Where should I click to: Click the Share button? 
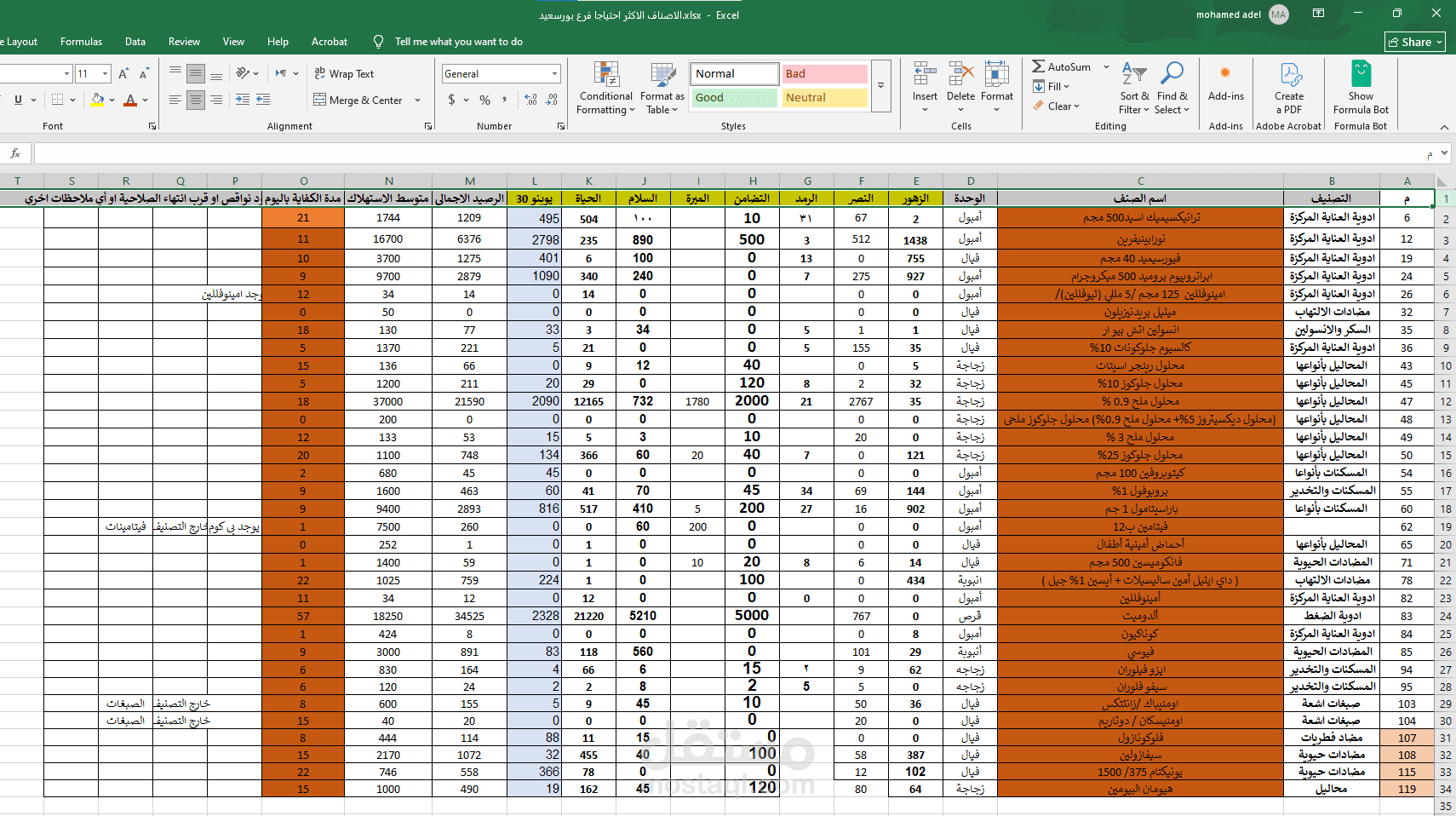tap(1415, 42)
